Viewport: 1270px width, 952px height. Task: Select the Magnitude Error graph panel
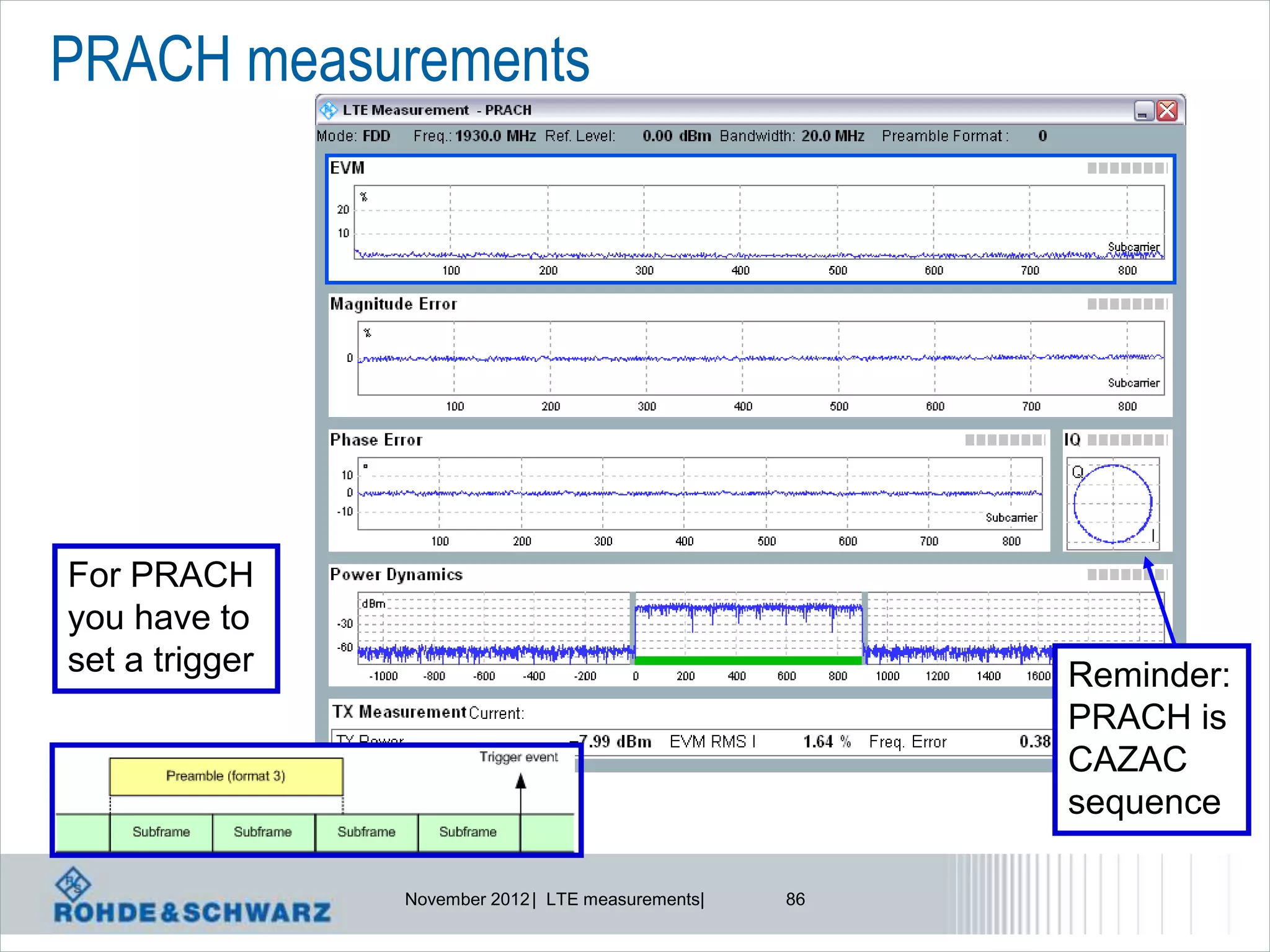[750, 355]
